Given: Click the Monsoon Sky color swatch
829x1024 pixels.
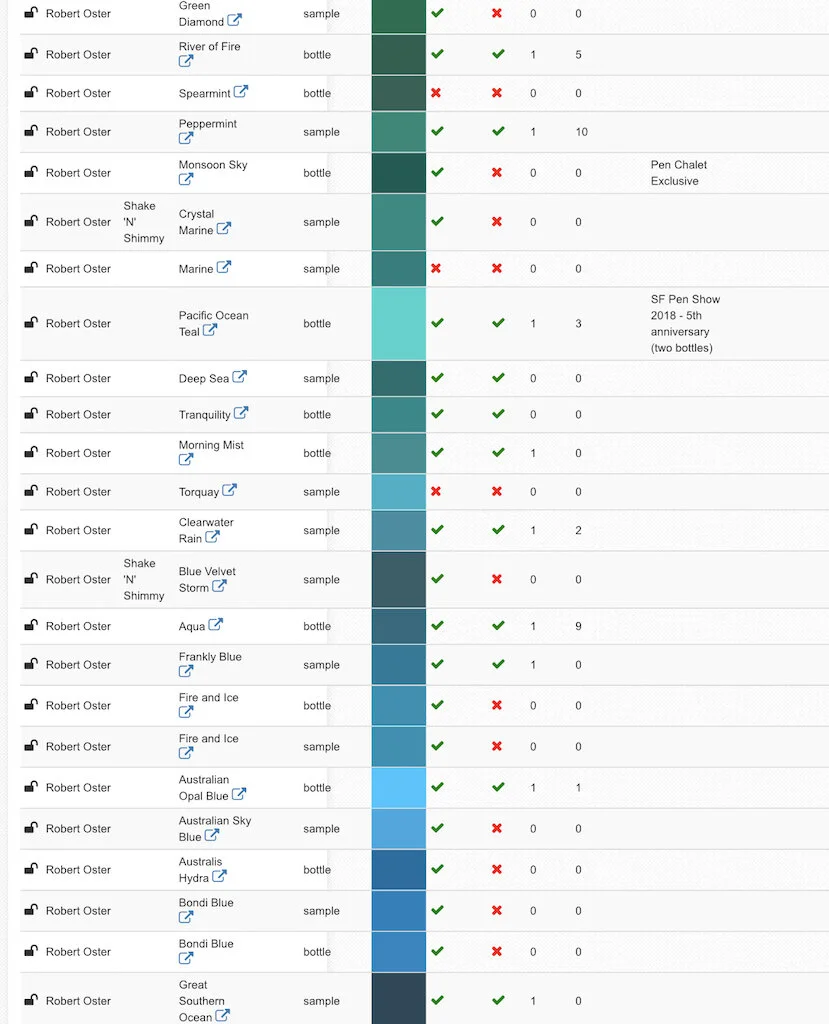Looking at the screenshot, I should coord(398,173).
